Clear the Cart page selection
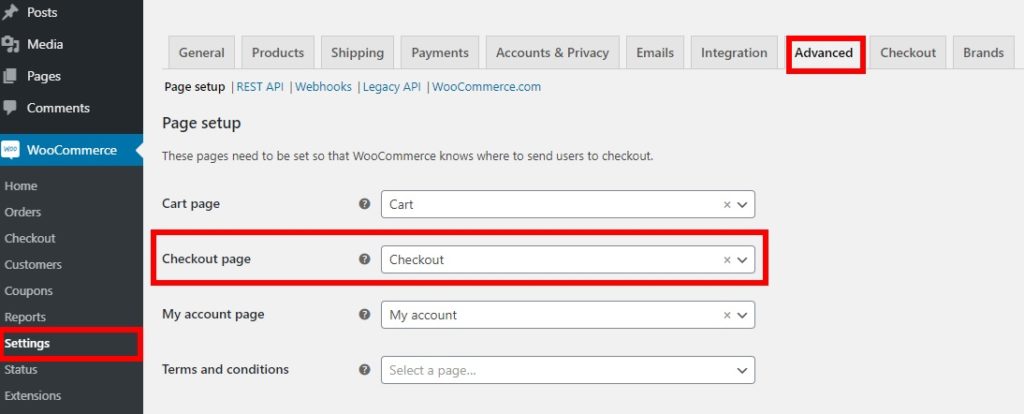This screenshot has height=414, width=1024. coord(727,204)
